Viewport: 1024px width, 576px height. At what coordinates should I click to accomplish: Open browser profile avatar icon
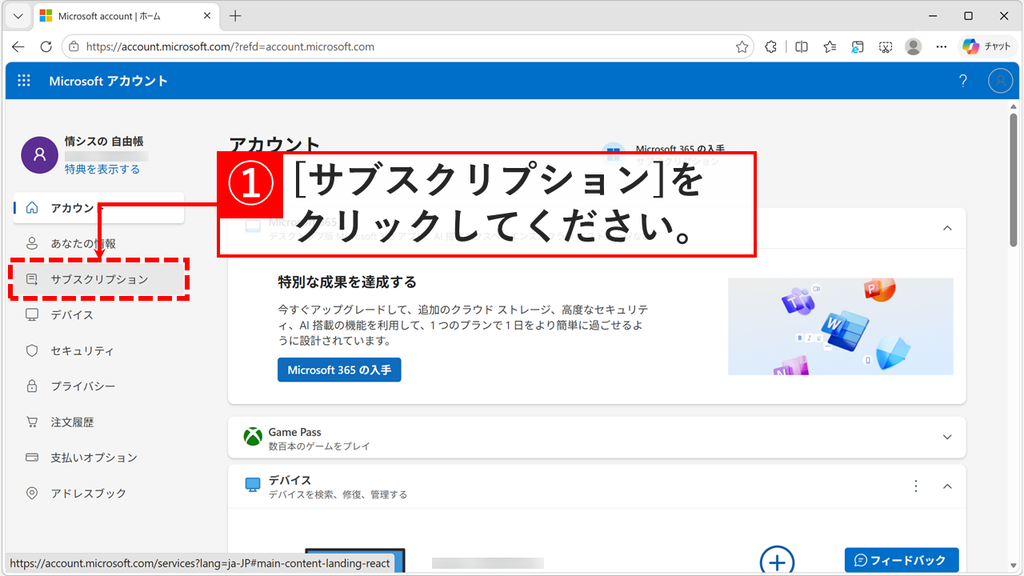[x=913, y=46]
